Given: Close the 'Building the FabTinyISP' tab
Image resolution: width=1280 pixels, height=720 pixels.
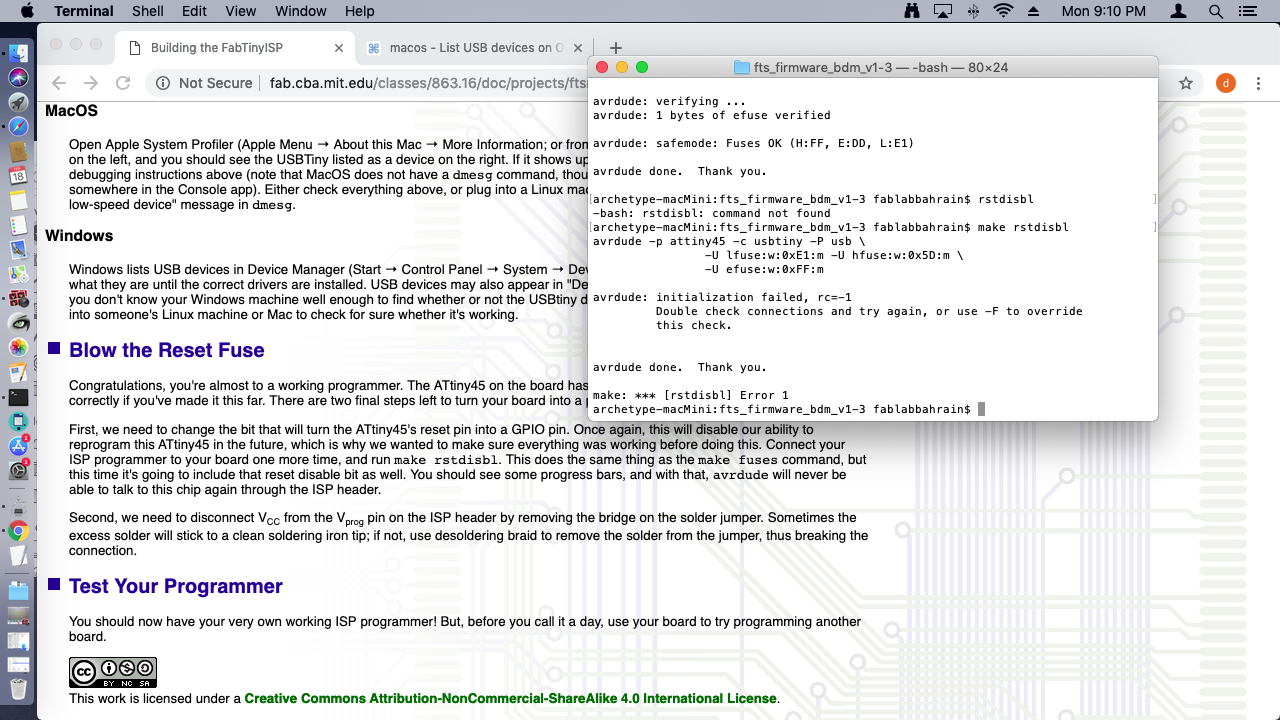Looking at the screenshot, I should coord(339,48).
